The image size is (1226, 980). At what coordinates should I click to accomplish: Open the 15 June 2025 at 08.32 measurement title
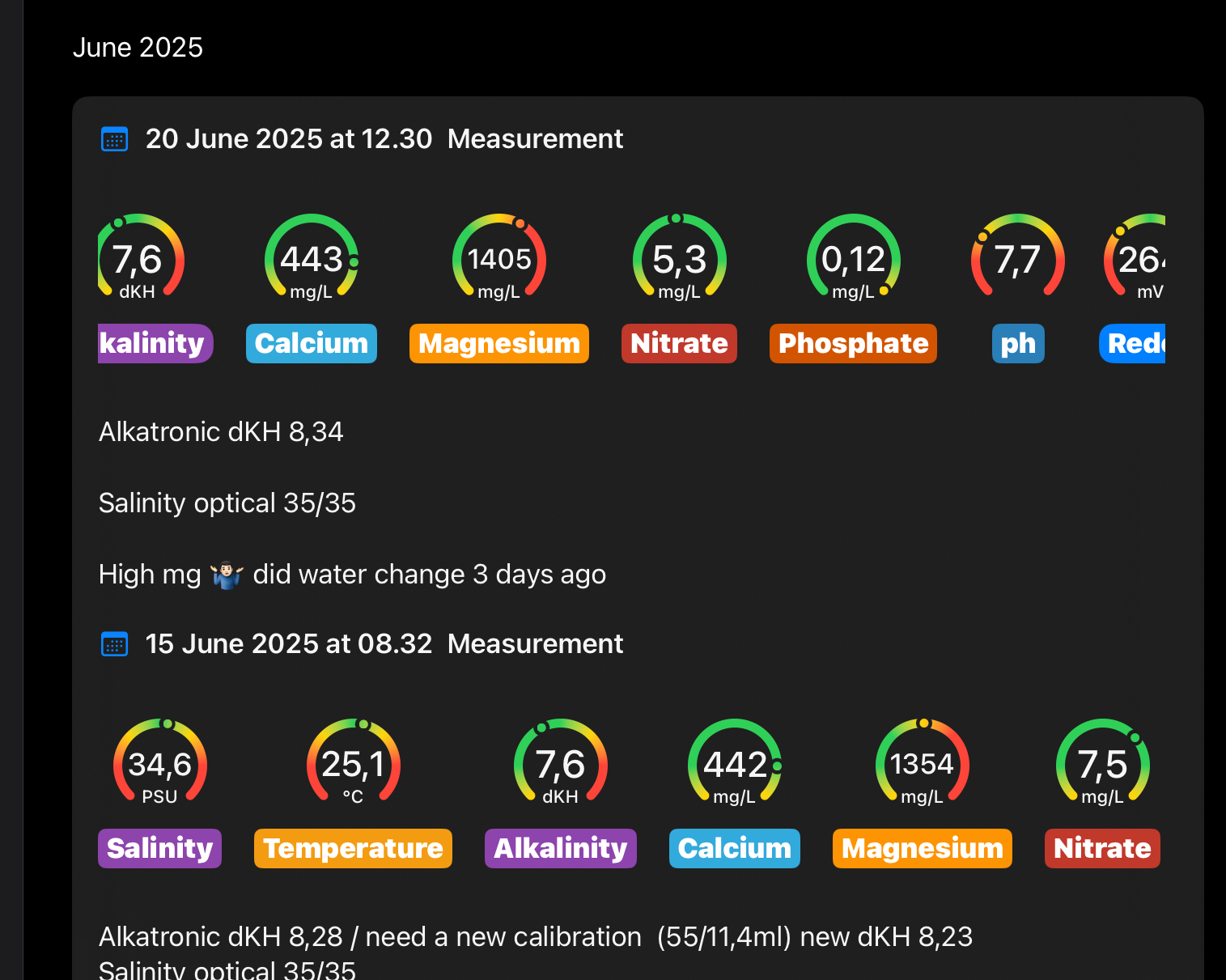pyautogui.click(x=384, y=644)
